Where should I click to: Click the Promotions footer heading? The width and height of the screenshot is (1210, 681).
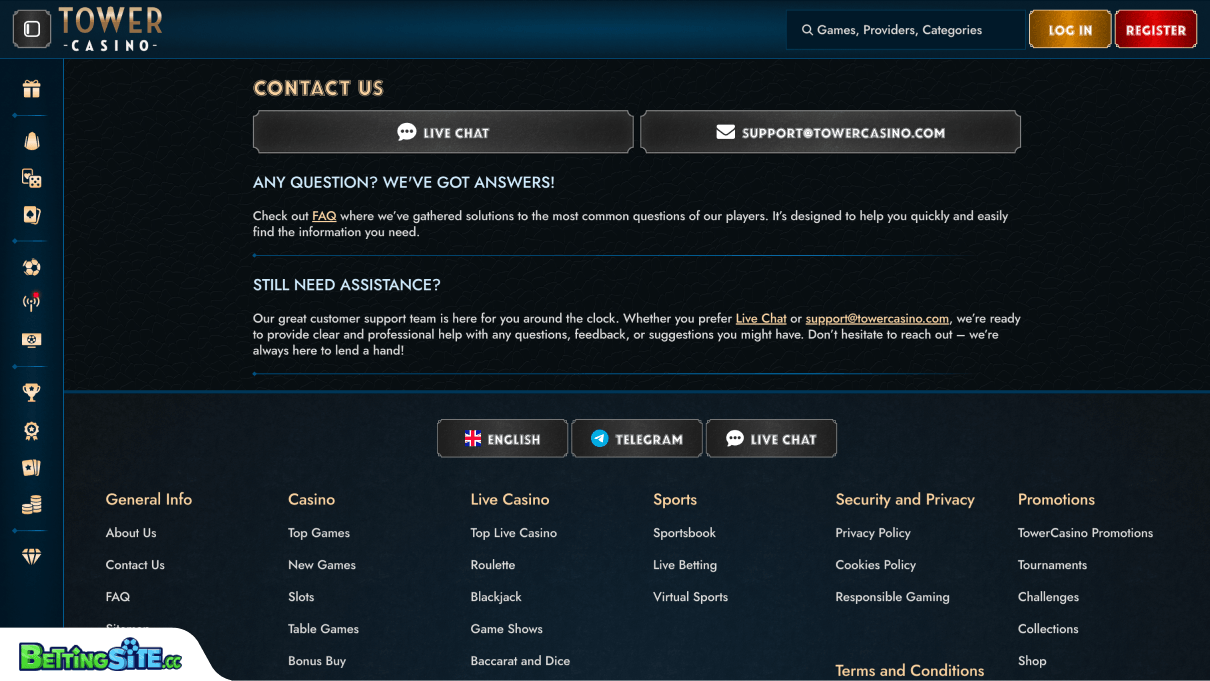(1056, 499)
